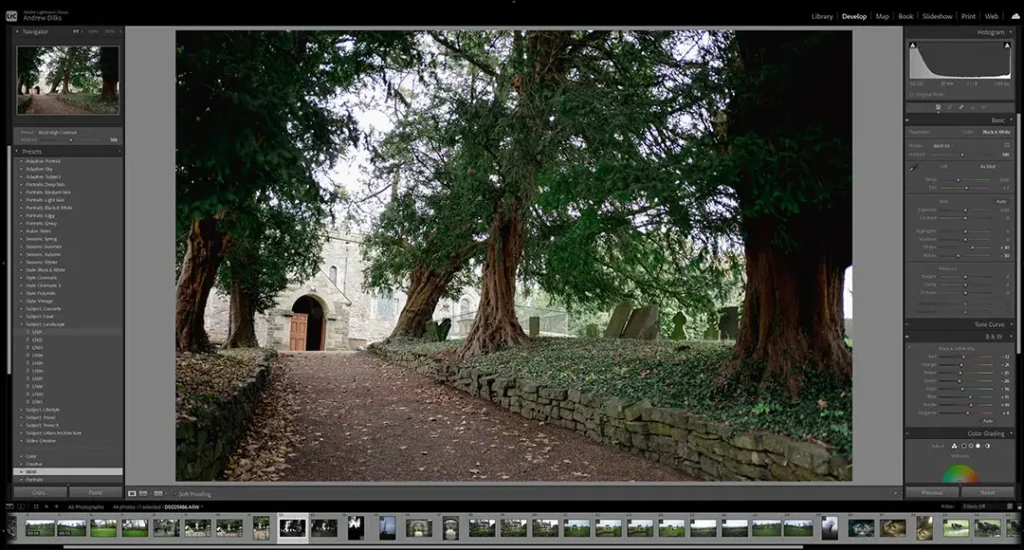This screenshot has height=550, width=1024.
Task: Collapse the Presets panel
Action: coord(17,152)
